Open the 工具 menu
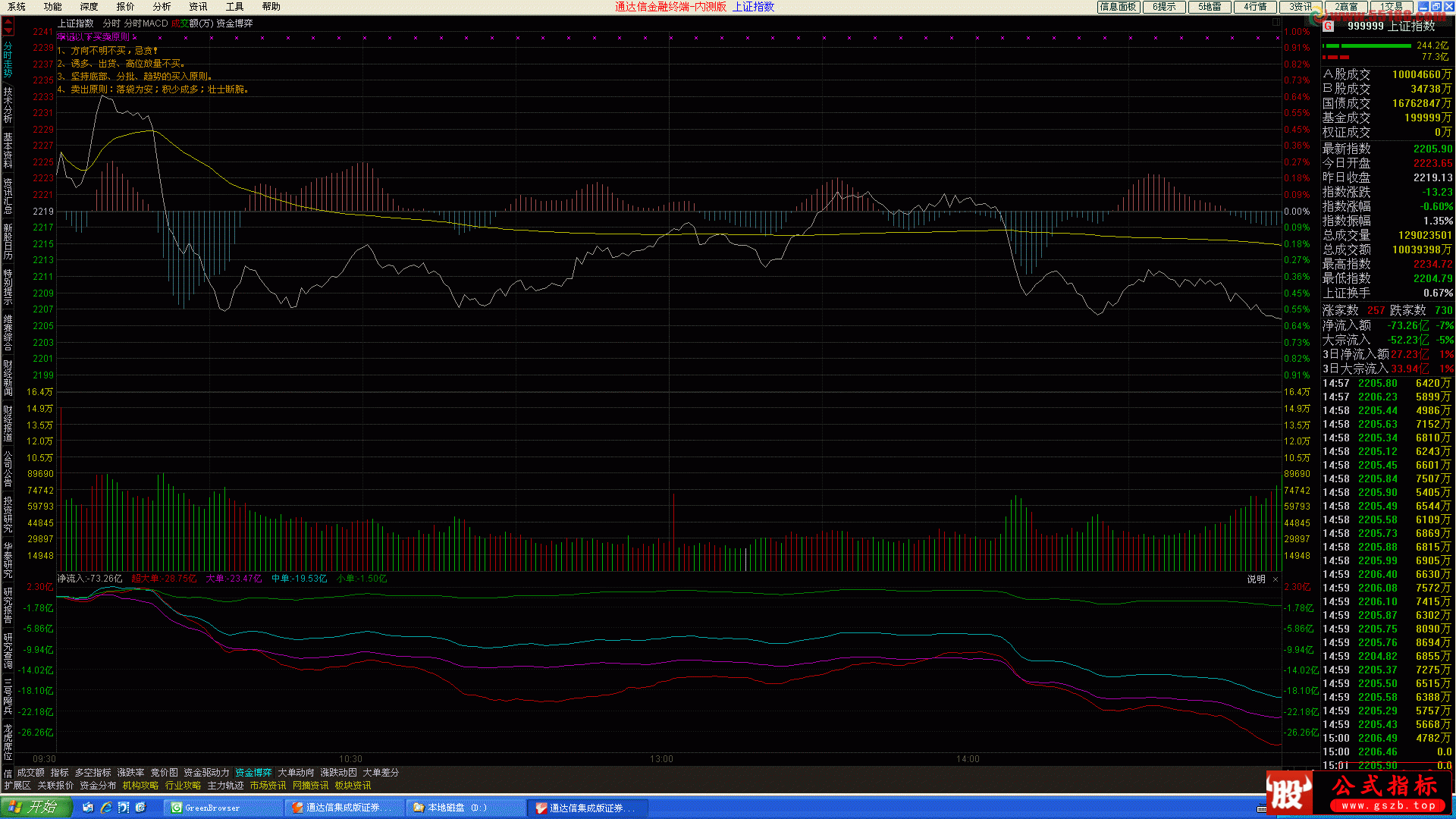This screenshot has height=819, width=1456. point(235,7)
